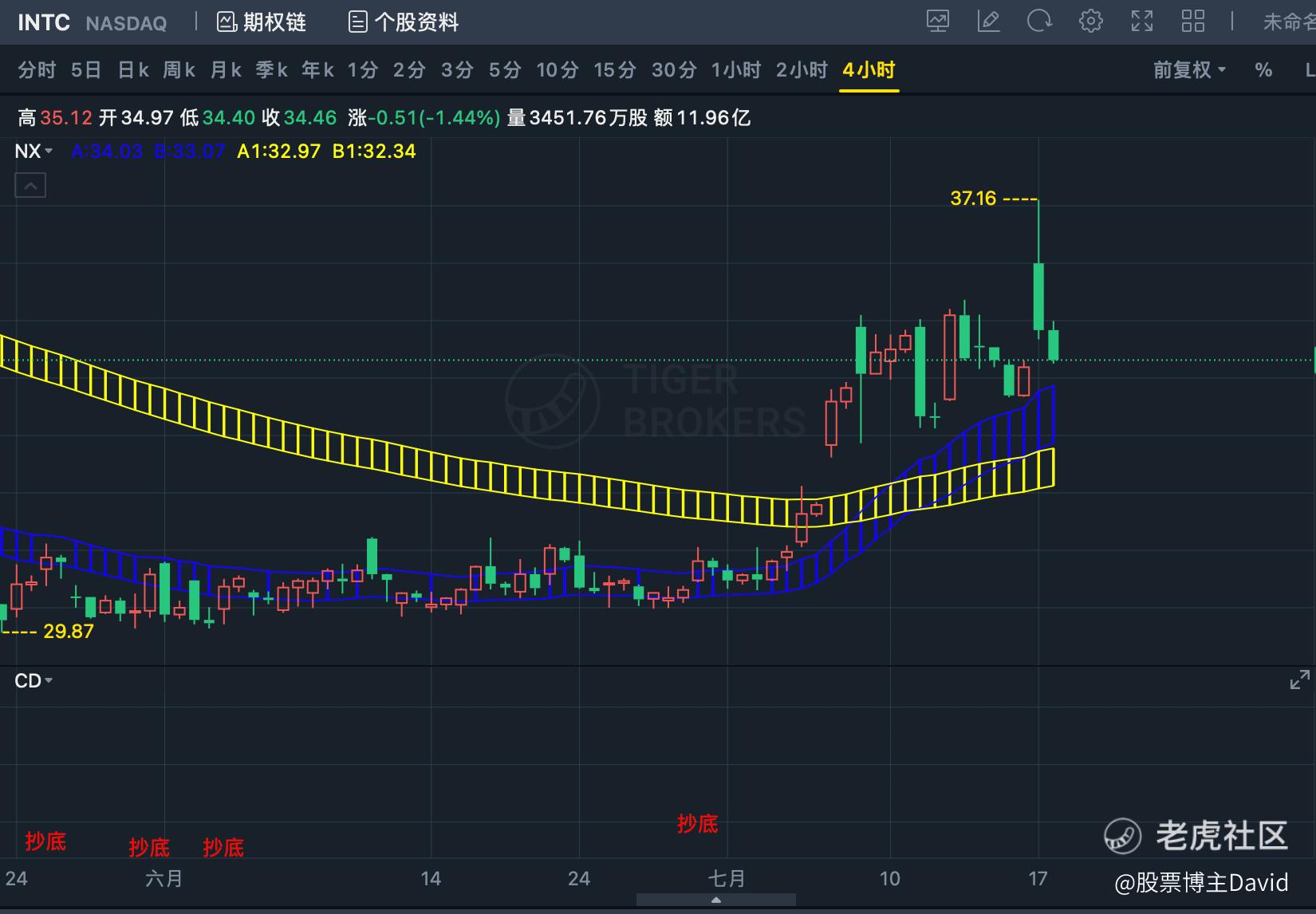Collapse the indicator legend with the up-chevron box
Image resolution: width=1316 pixels, height=914 pixels.
[x=30, y=187]
